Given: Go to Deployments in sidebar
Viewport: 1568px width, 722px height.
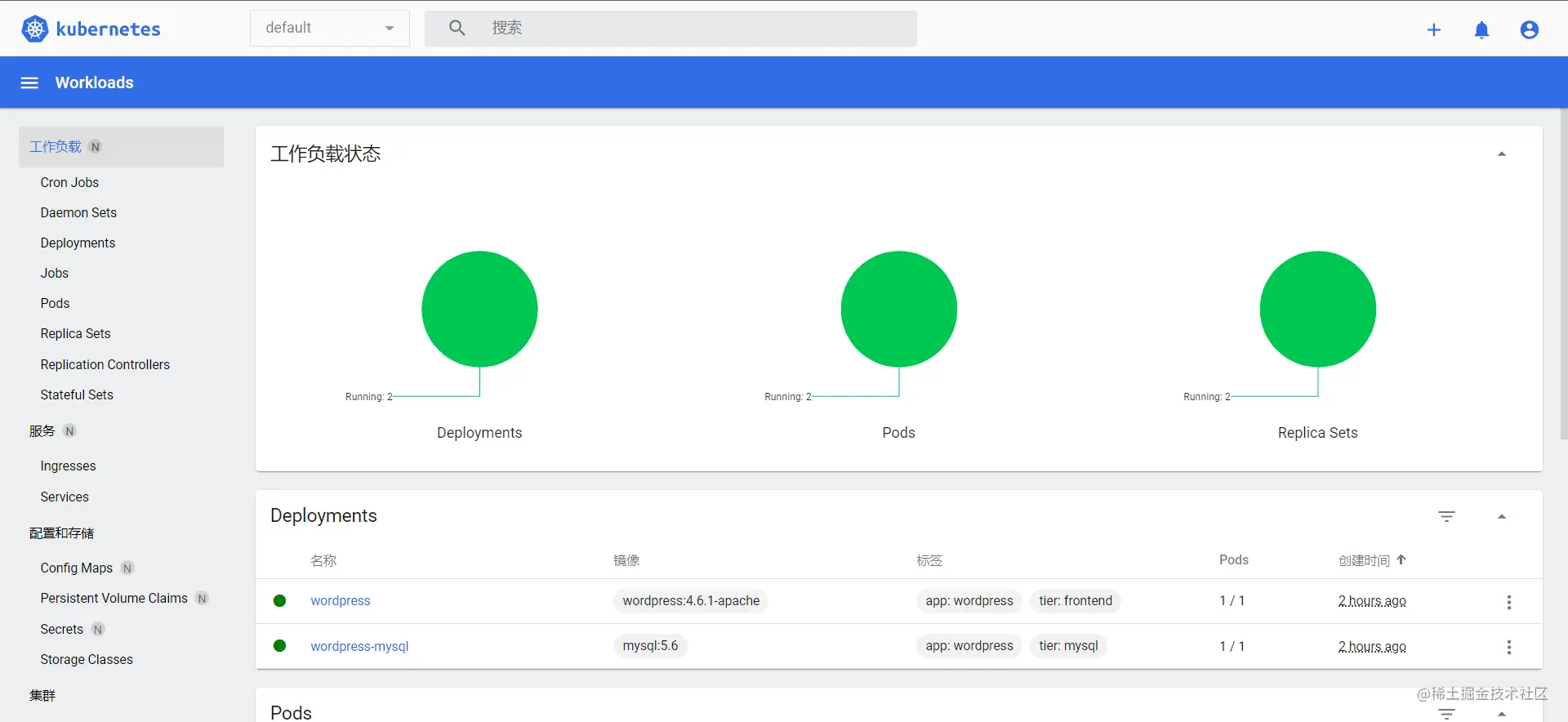Looking at the screenshot, I should coord(78,243).
